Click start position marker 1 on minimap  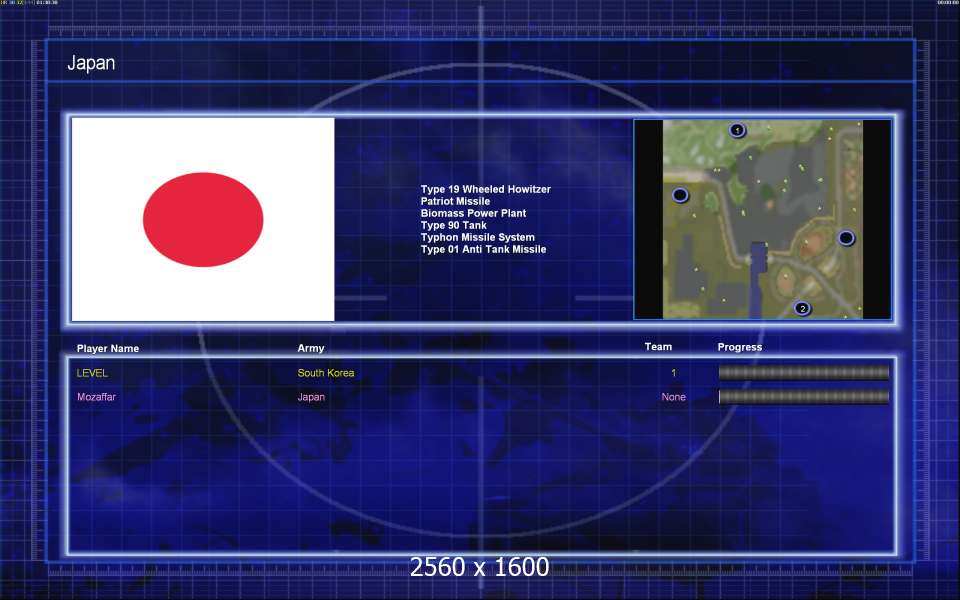pos(737,130)
